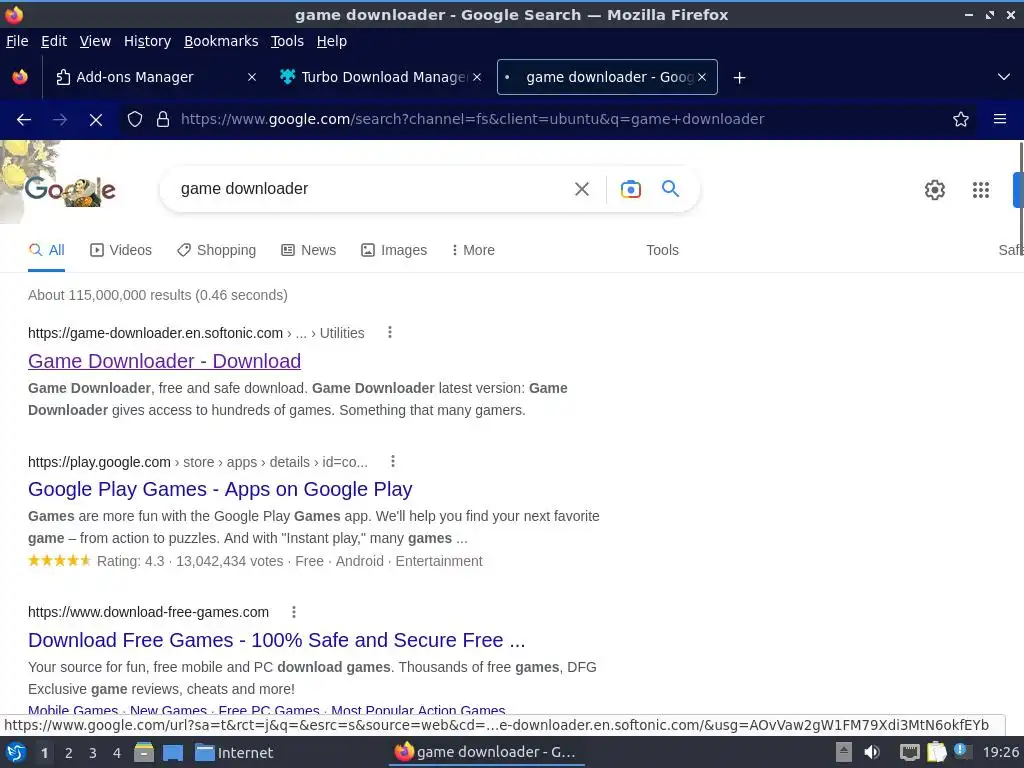Expand the More search filters dropdown
Viewport: 1024px width, 768px height.
(x=473, y=250)
